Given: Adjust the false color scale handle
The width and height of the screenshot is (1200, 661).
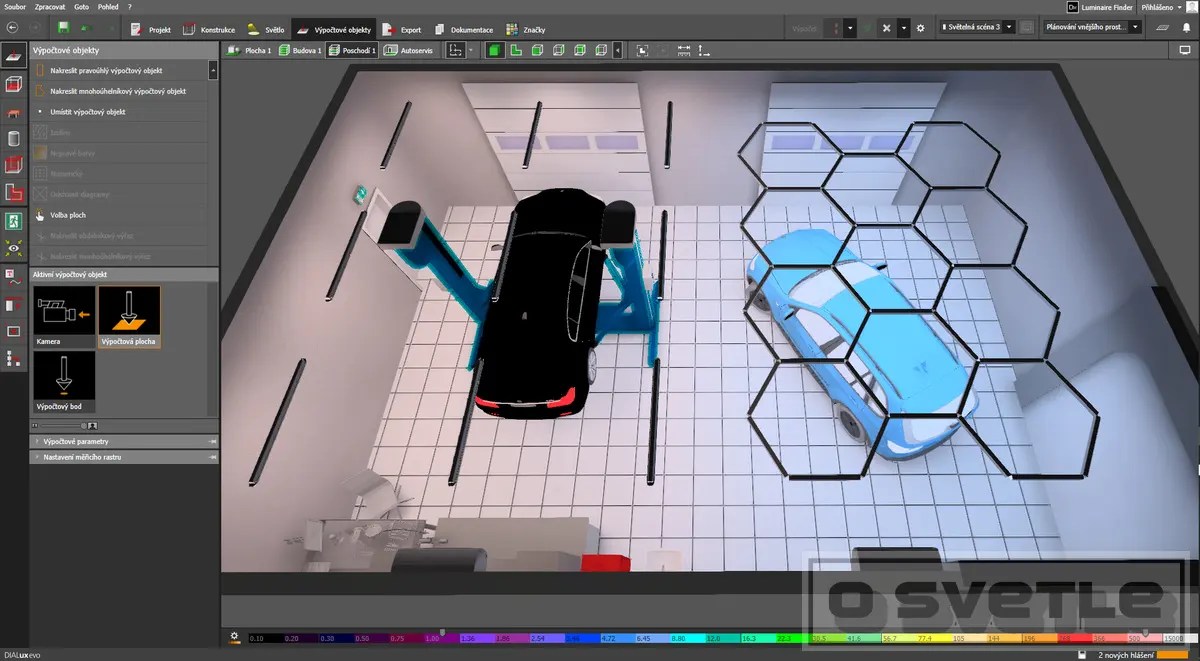Looking at the screenshot, I should [442, 630].
